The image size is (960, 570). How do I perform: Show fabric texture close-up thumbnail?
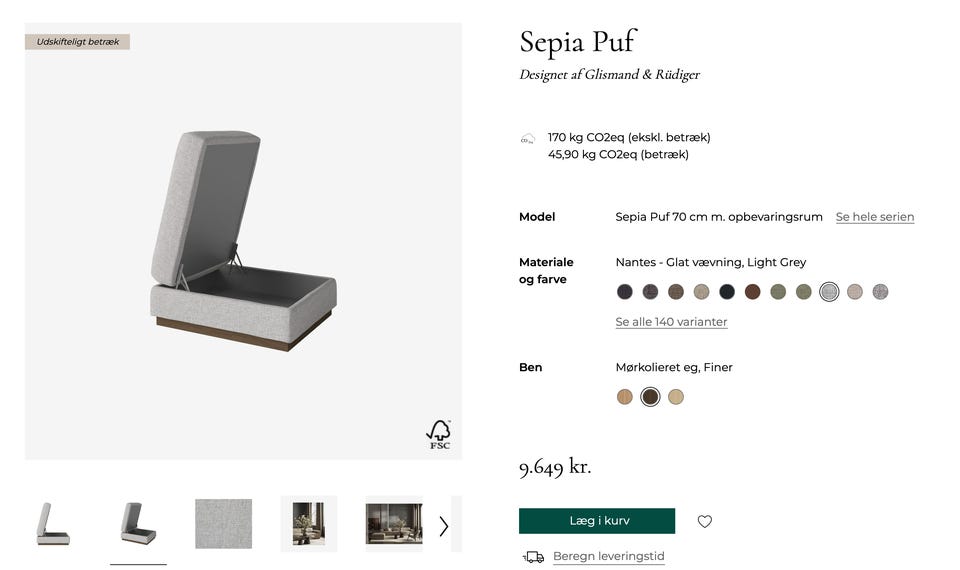pos(223,524)
